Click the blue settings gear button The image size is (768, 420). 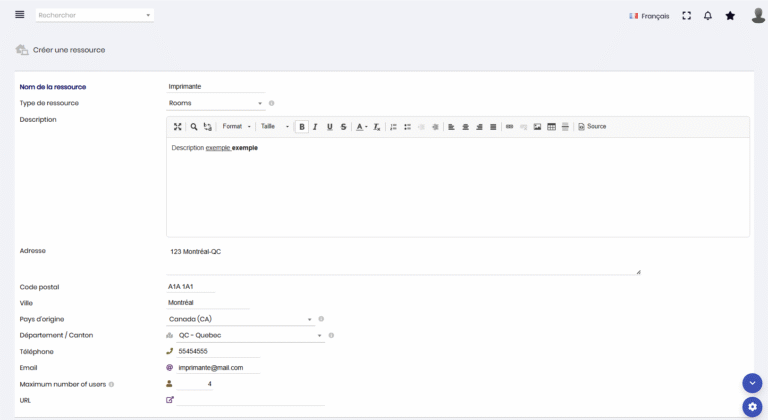(752, 407)
